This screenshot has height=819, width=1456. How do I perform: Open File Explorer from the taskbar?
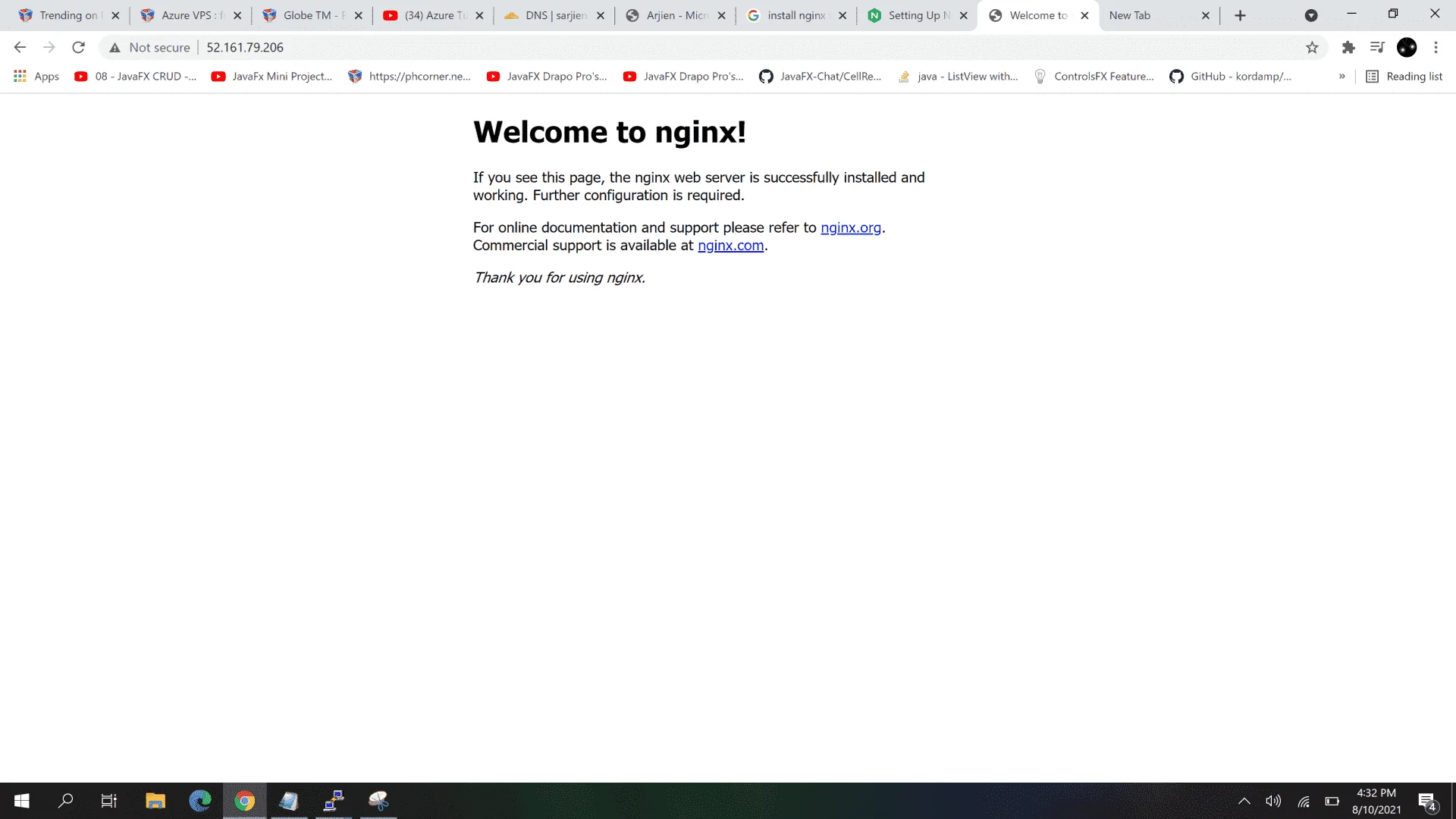(155, 801)
